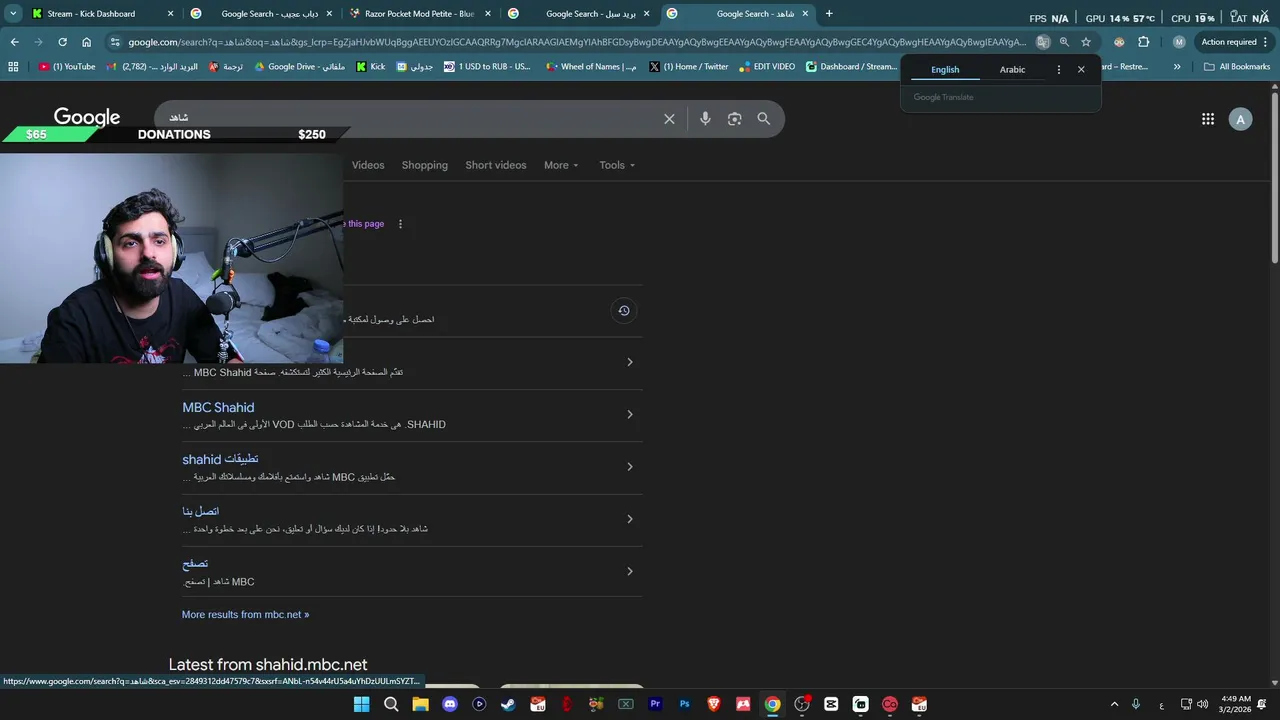Viewport: 1280px width, 720px height.
Task: Open Brave browser from taskbar
Action: pyautogui.click(x=714, y=704)
